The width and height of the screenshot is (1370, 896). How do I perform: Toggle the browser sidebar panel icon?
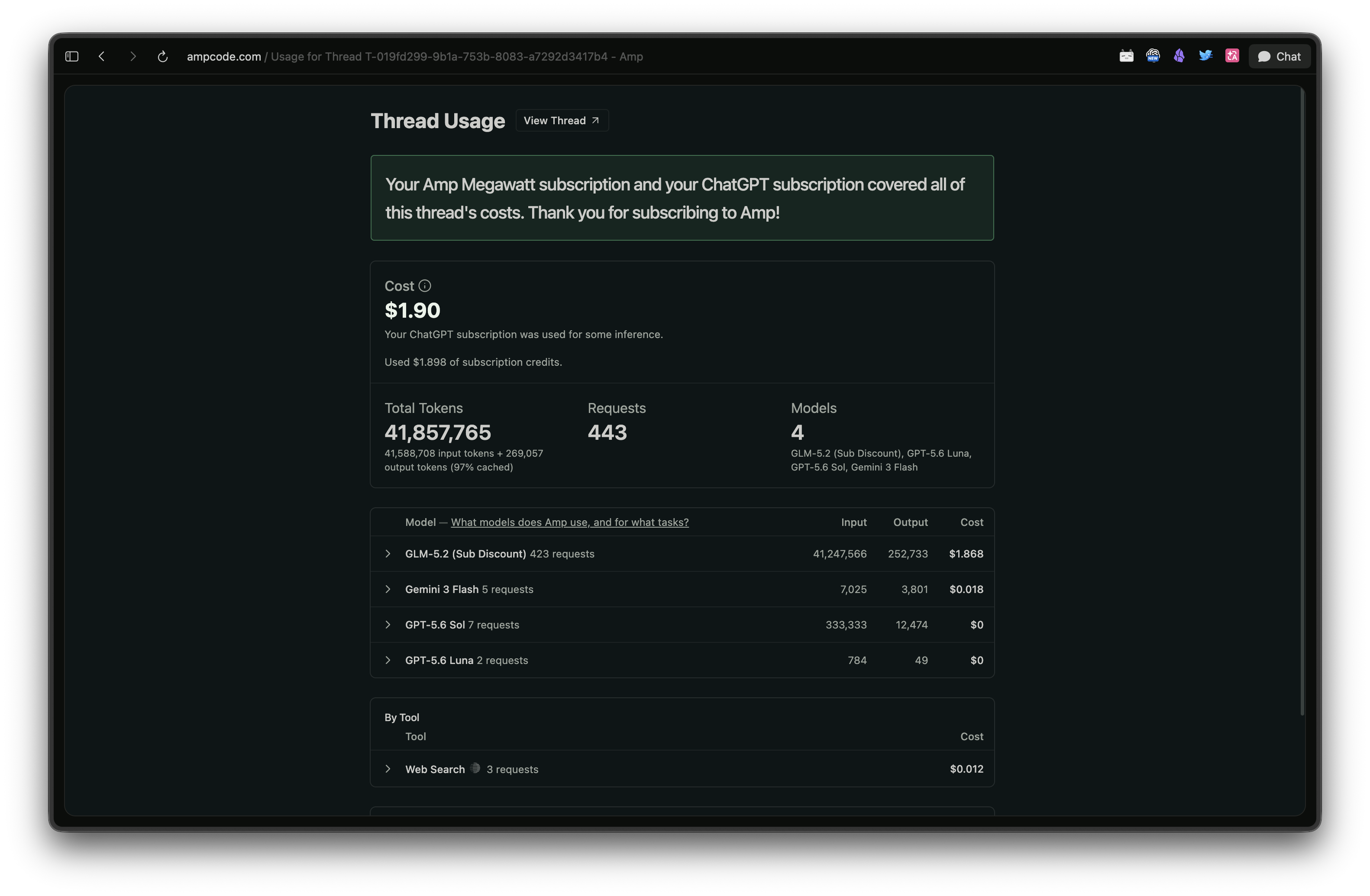[71, 56]
